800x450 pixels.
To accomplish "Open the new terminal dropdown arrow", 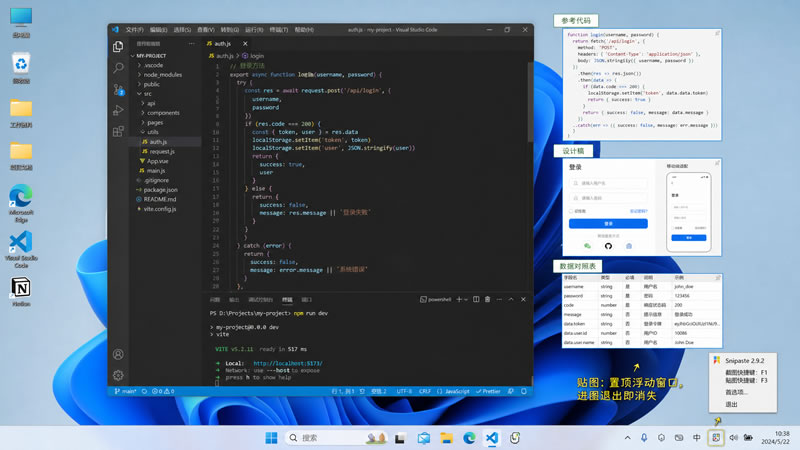I will (466, 300).
